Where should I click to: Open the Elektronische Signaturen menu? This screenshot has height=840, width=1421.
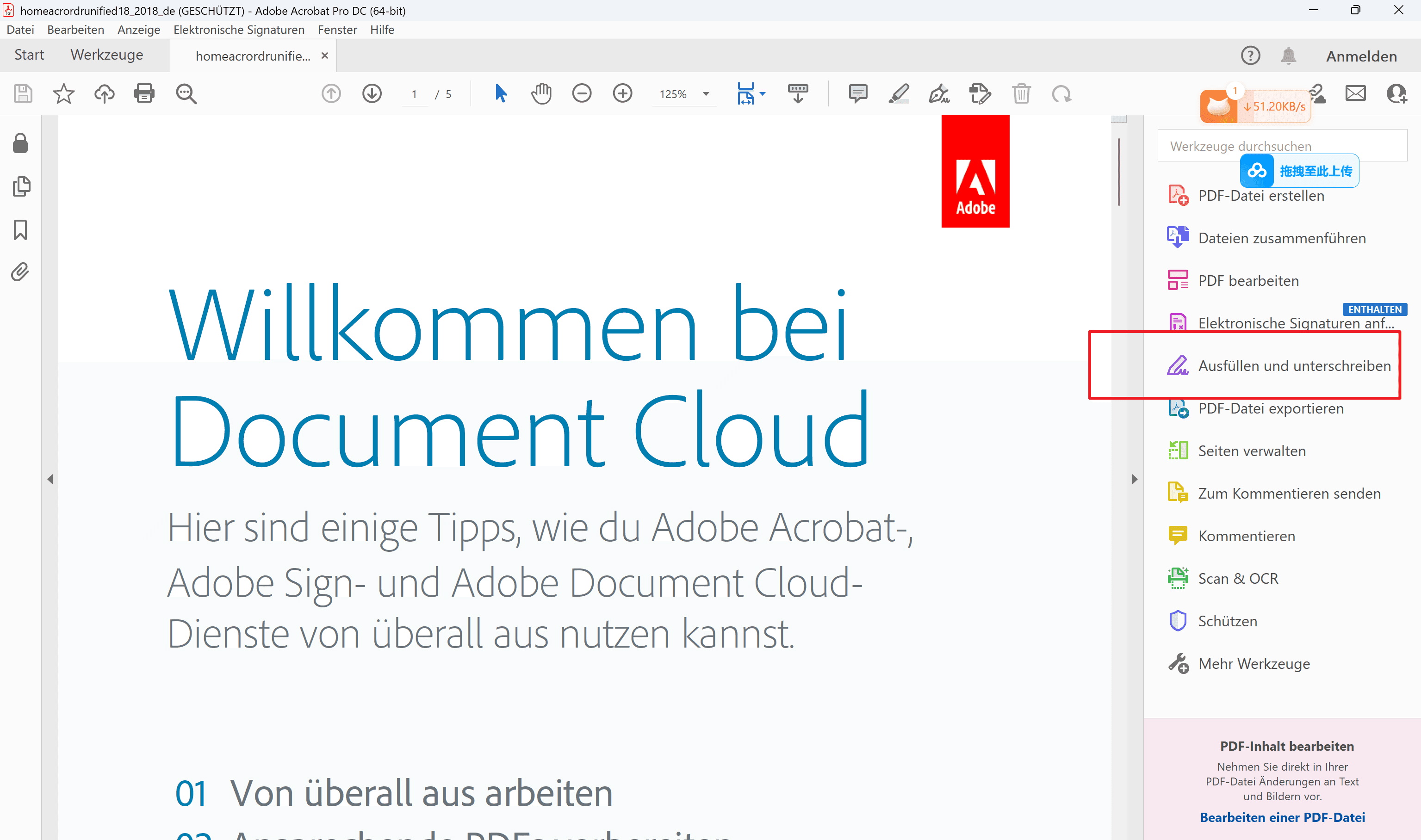(239, 30)
